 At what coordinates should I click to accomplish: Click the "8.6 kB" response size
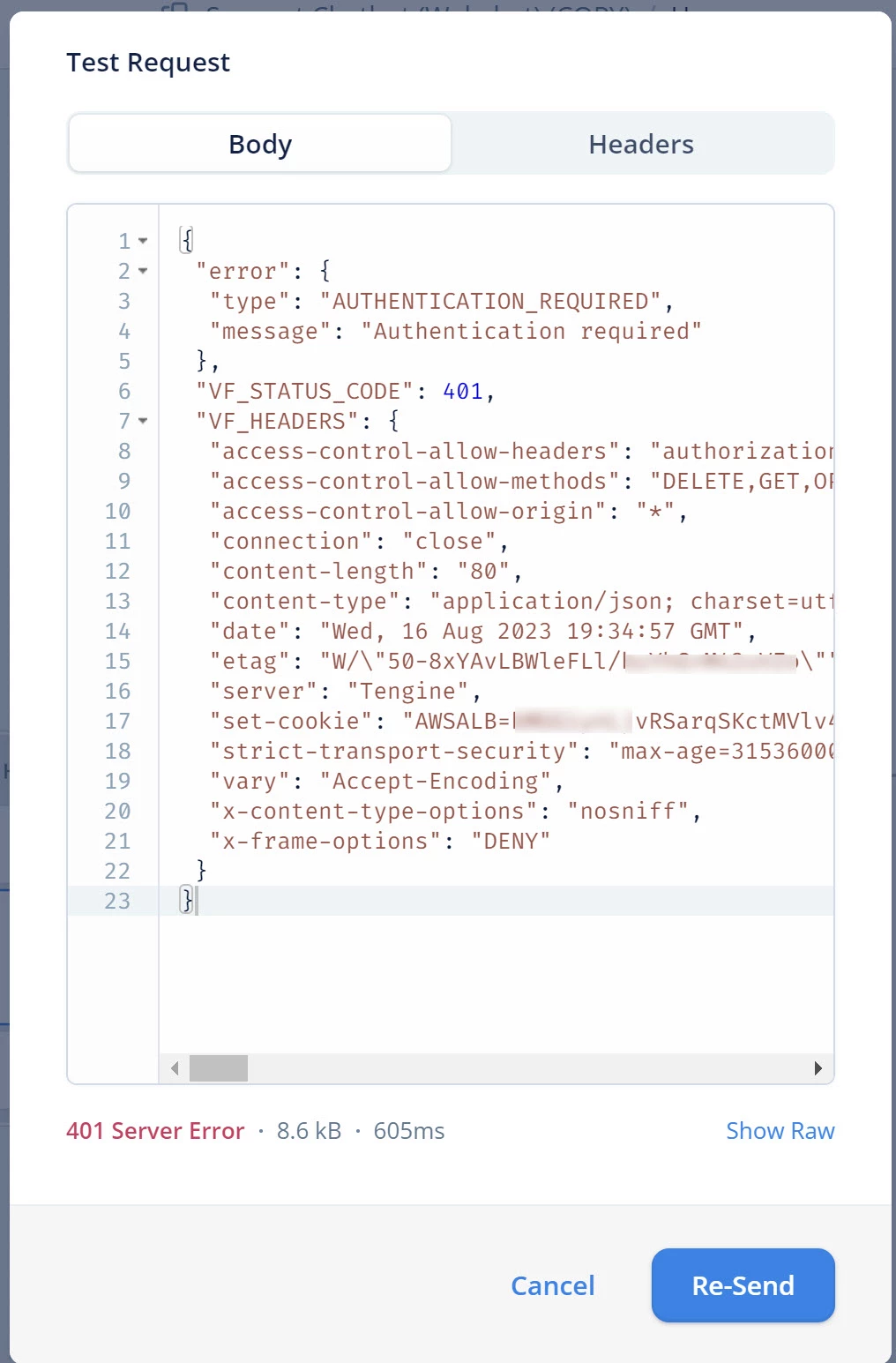(x=309, y=1131)
